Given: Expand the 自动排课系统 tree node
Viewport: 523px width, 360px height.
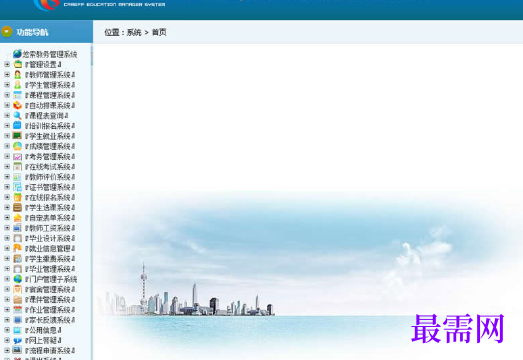Looking at the screenshot, I should [x=7, y=105].
